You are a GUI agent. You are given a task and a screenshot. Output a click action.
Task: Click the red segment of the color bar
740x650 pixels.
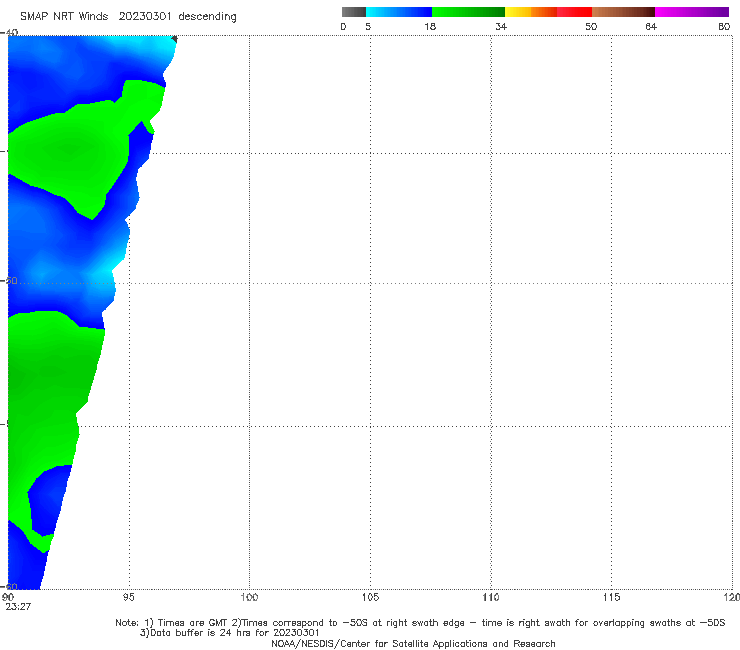tap(574, 12)
